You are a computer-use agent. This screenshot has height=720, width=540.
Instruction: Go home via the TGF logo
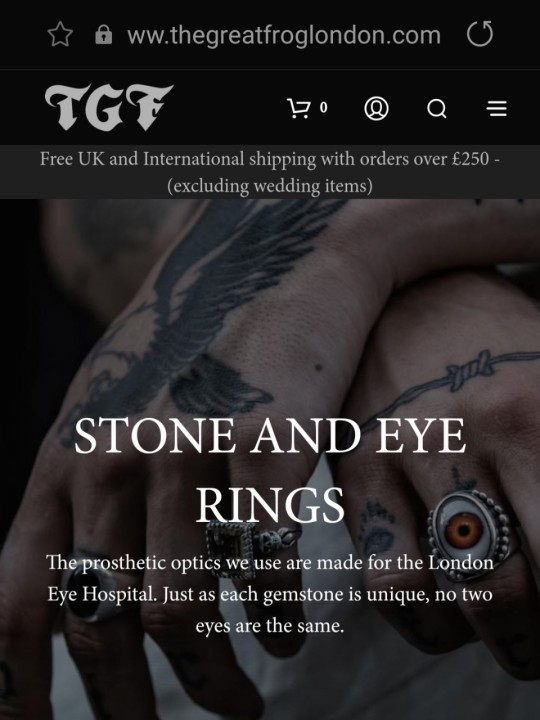109,107
